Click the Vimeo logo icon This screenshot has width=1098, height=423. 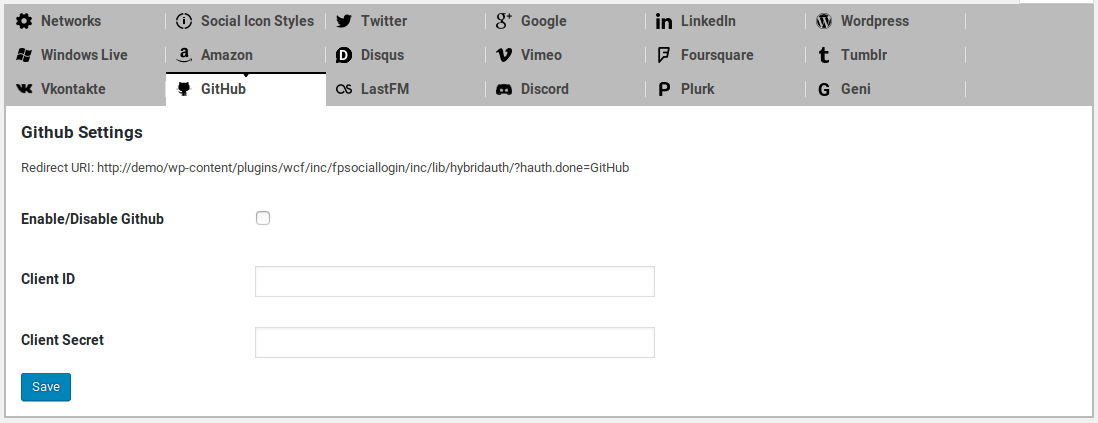pos(504,55)
